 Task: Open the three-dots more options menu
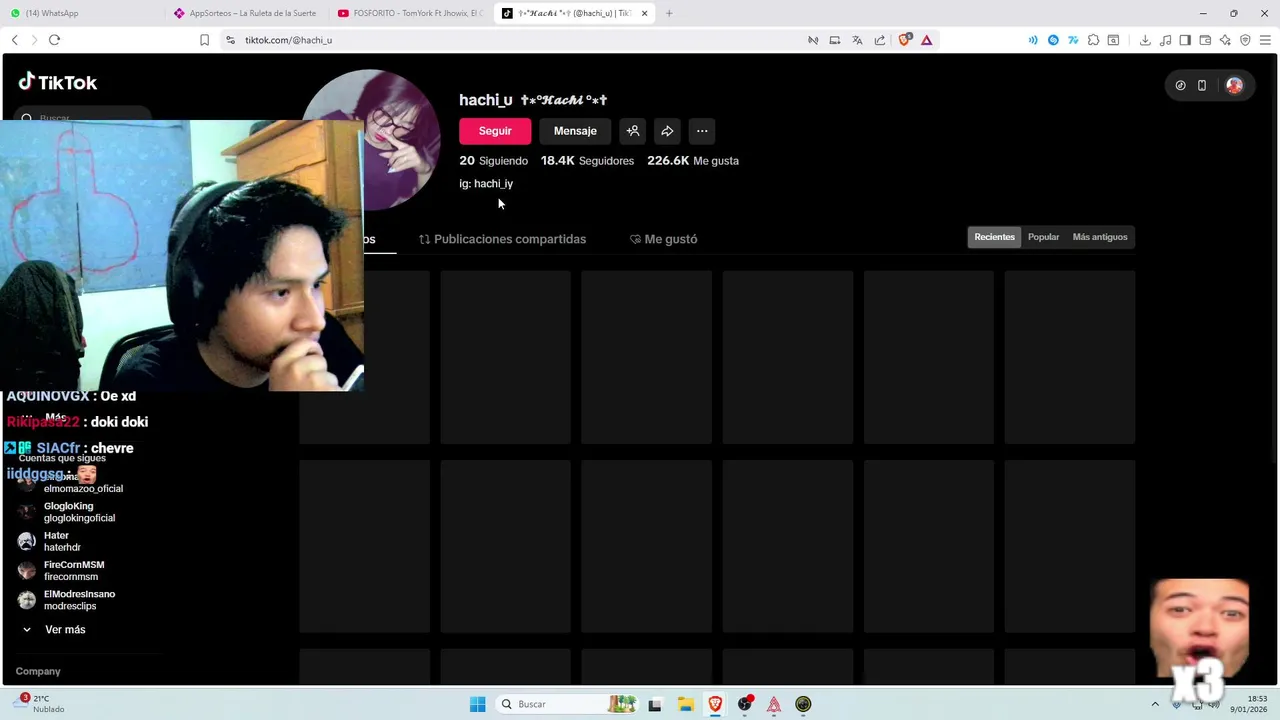click(x=702, y=131)
